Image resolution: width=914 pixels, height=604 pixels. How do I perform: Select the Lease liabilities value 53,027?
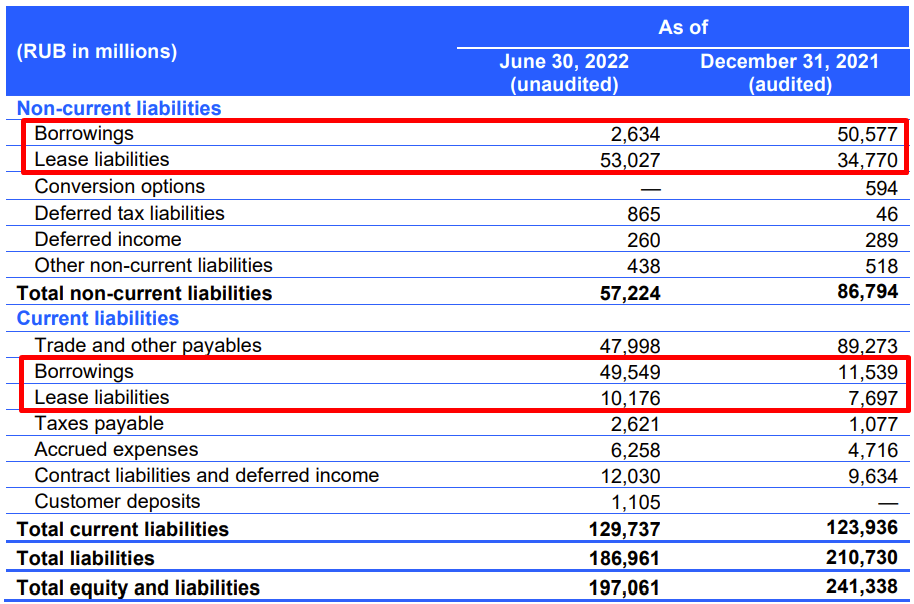tap(630, 160)
